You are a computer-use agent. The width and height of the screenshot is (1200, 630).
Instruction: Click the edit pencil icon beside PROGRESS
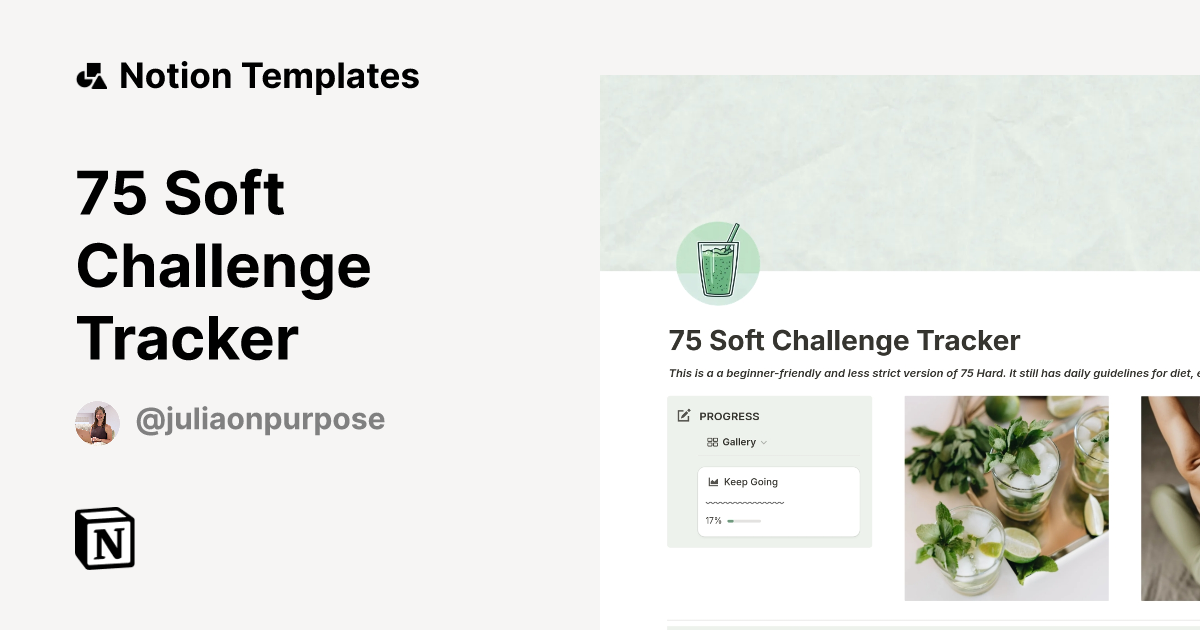click(x=684, y=416)
